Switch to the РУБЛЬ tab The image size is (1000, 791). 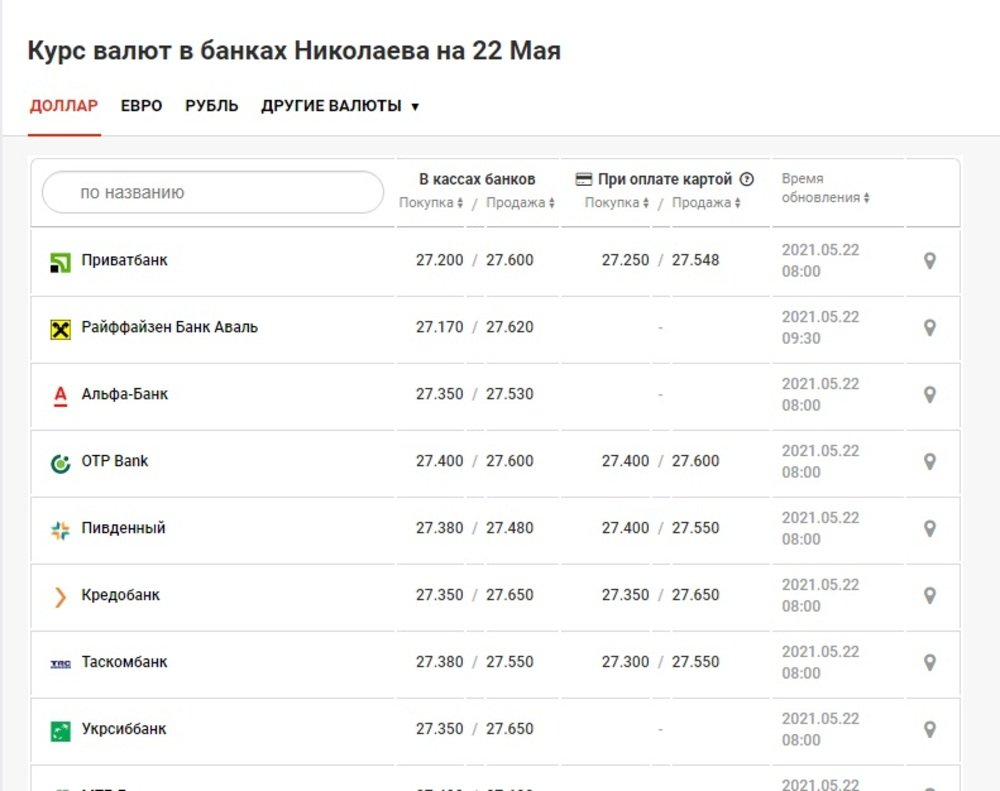coord(212,106)
